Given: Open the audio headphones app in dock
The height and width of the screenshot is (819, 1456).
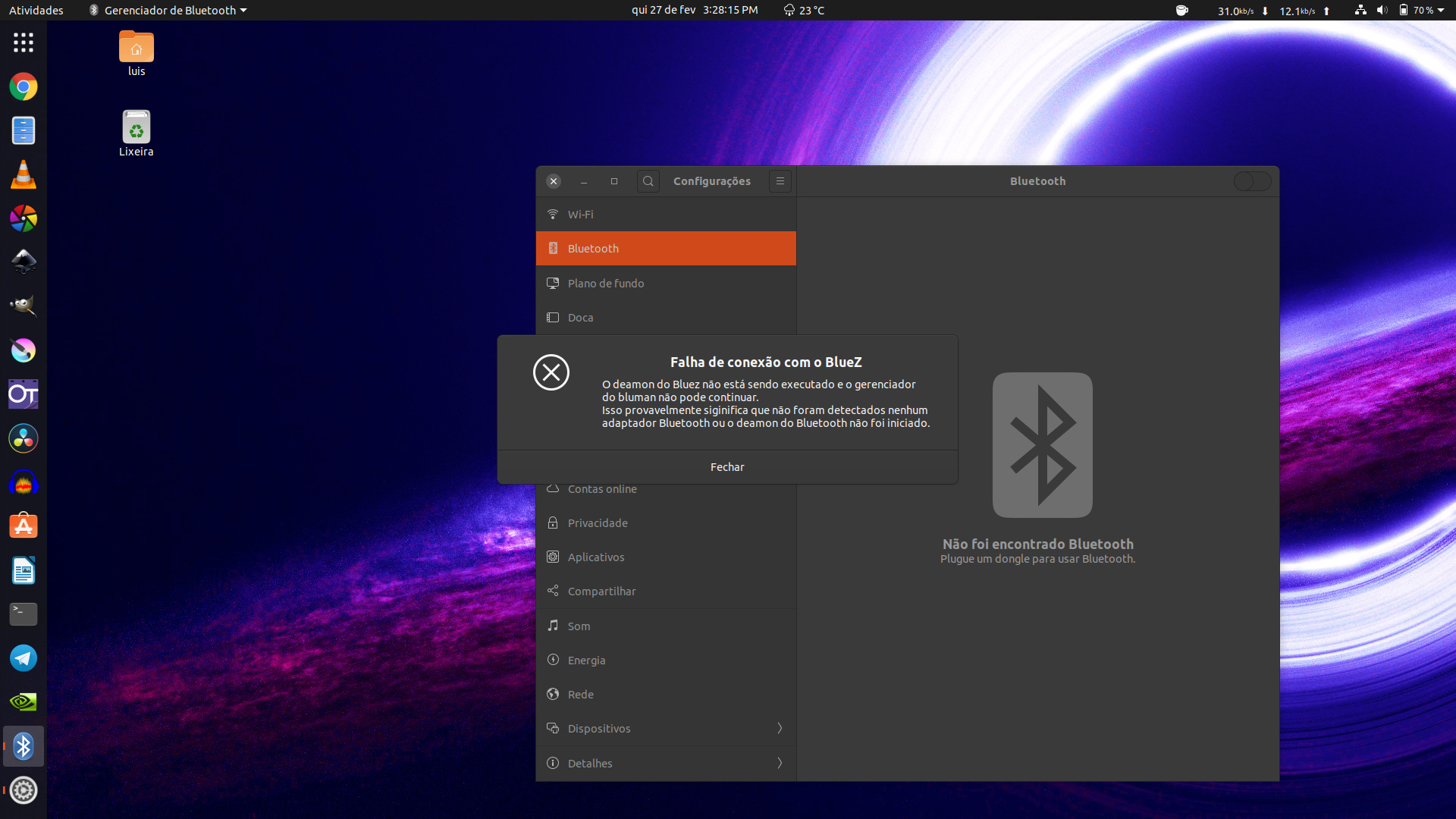Looking at the screenshot, I should (24, 482).
